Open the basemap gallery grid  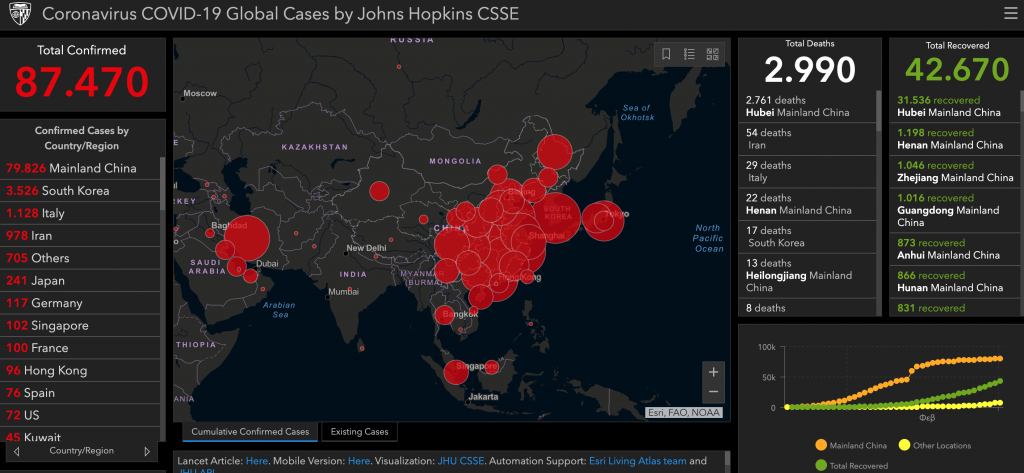(x=713, y=55)
